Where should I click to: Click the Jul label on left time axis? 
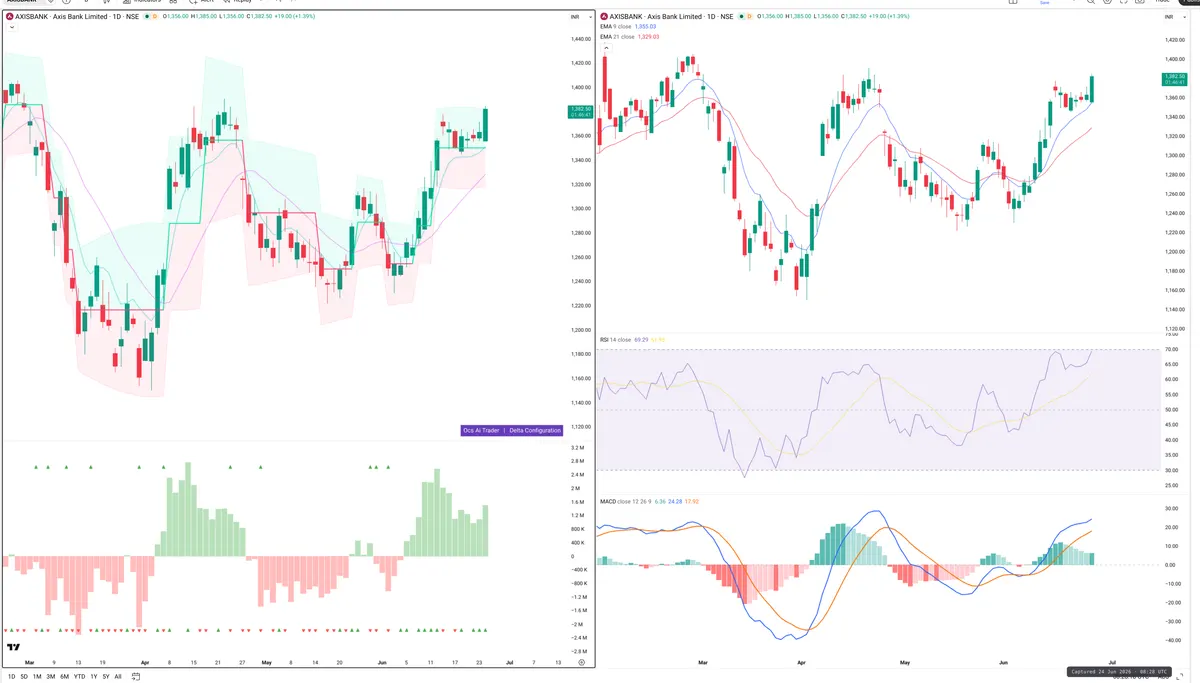[511, 662]
